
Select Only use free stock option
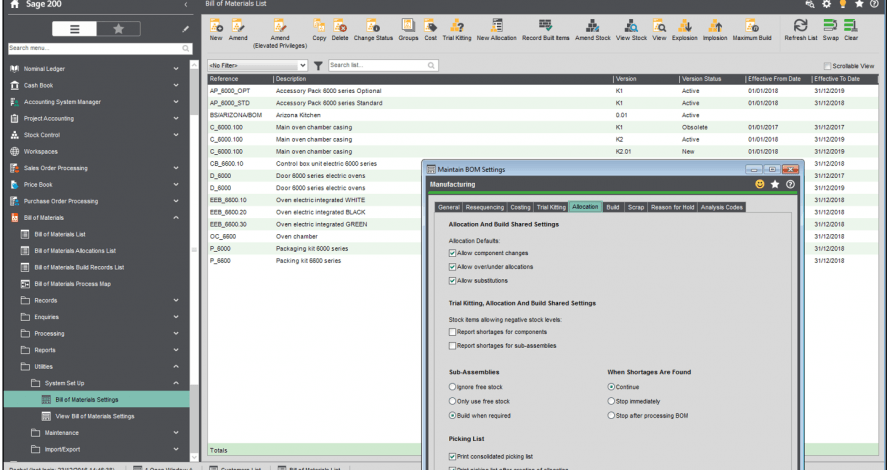click(x=452, y=401)
